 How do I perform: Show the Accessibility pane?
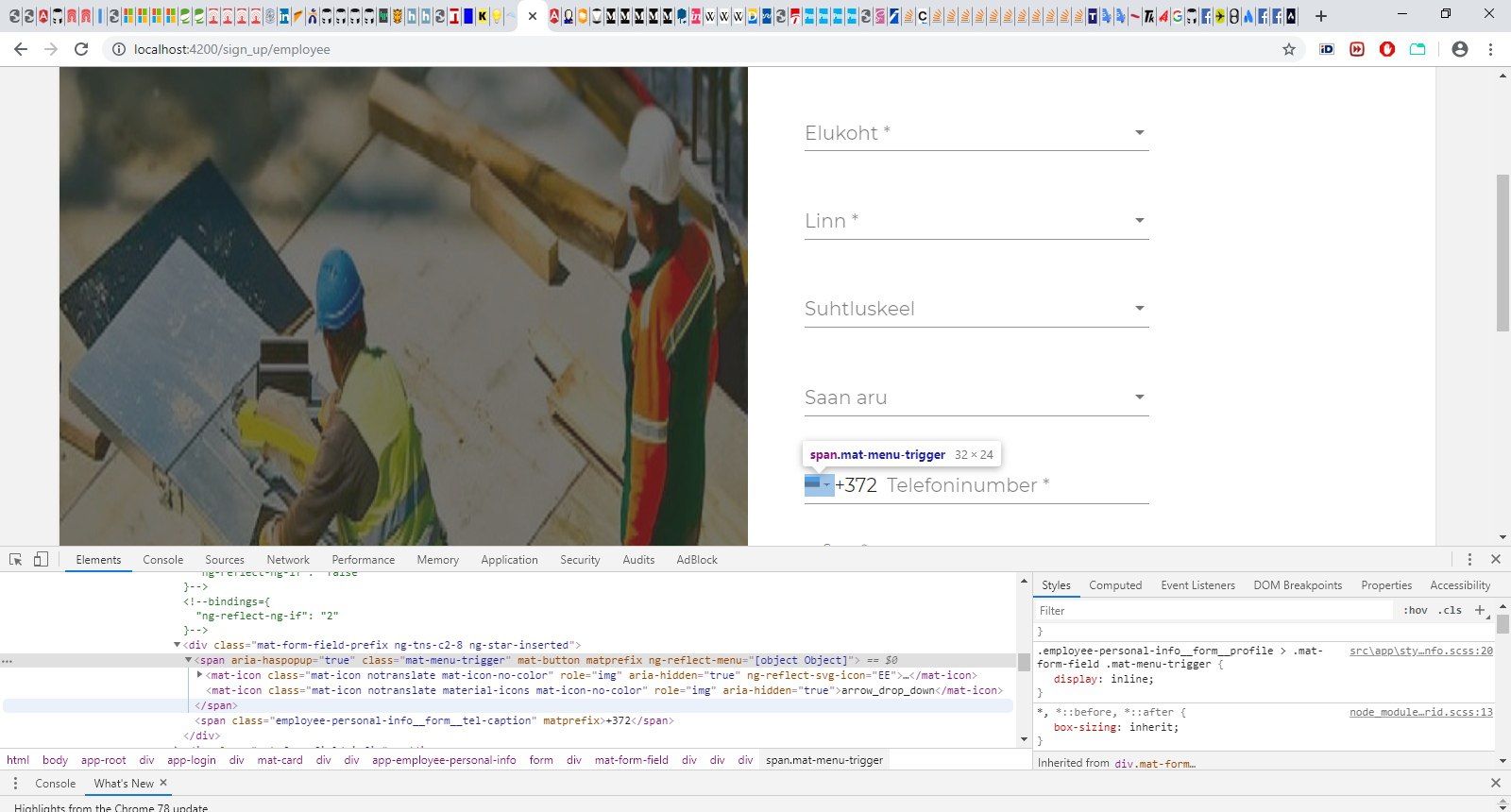(x=1460, y=585)
